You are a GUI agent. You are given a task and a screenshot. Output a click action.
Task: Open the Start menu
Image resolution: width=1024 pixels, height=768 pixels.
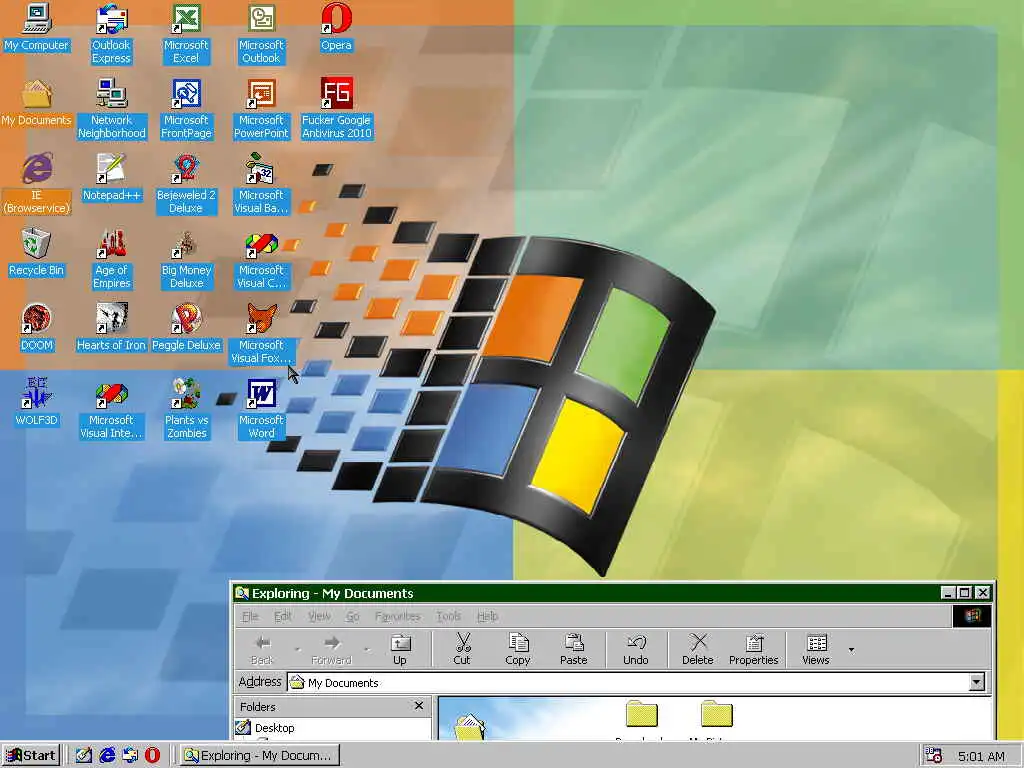pyautogui.click(x=31, y=756)
